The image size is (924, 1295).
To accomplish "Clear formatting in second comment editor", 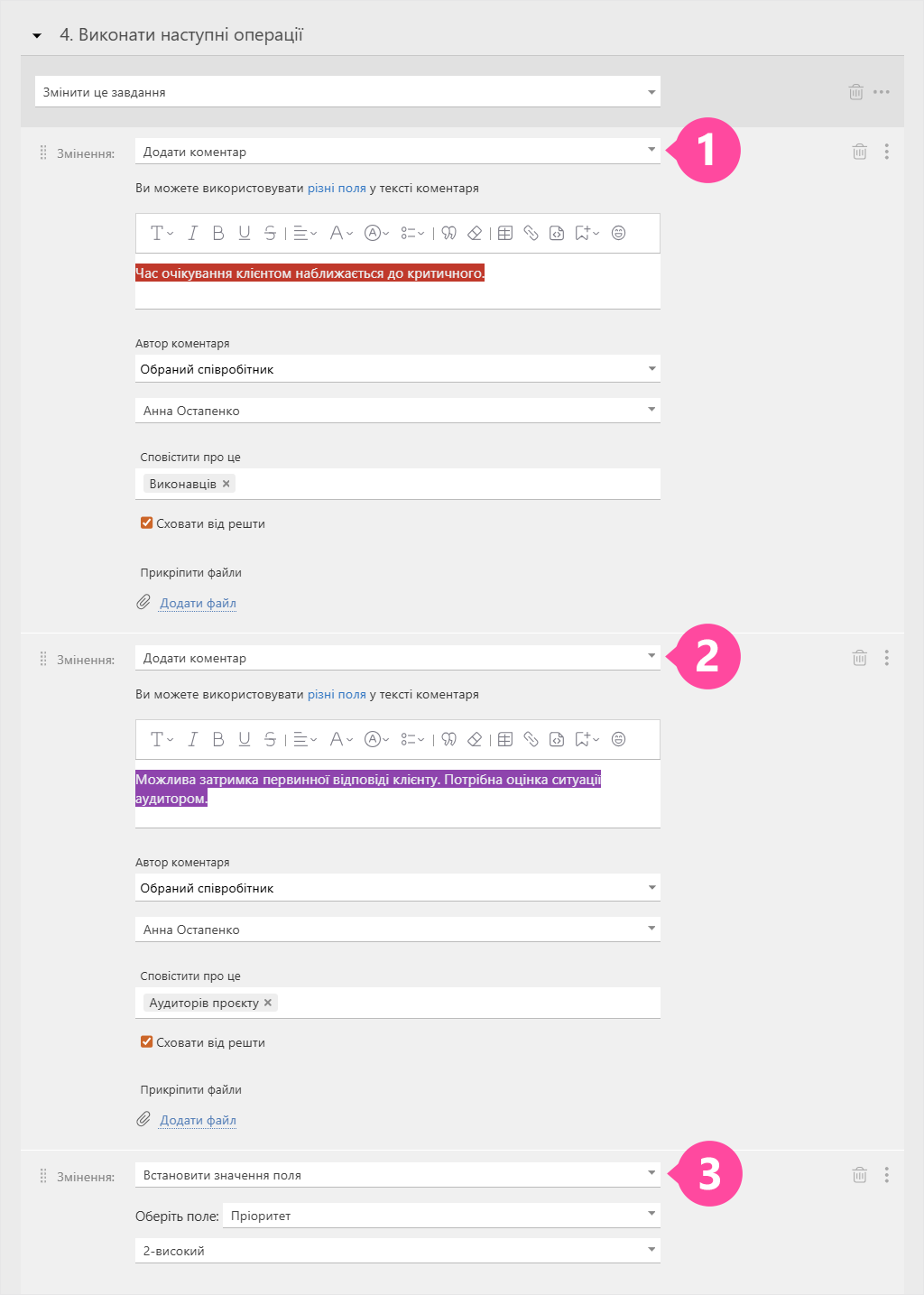I will click(475, 739).
